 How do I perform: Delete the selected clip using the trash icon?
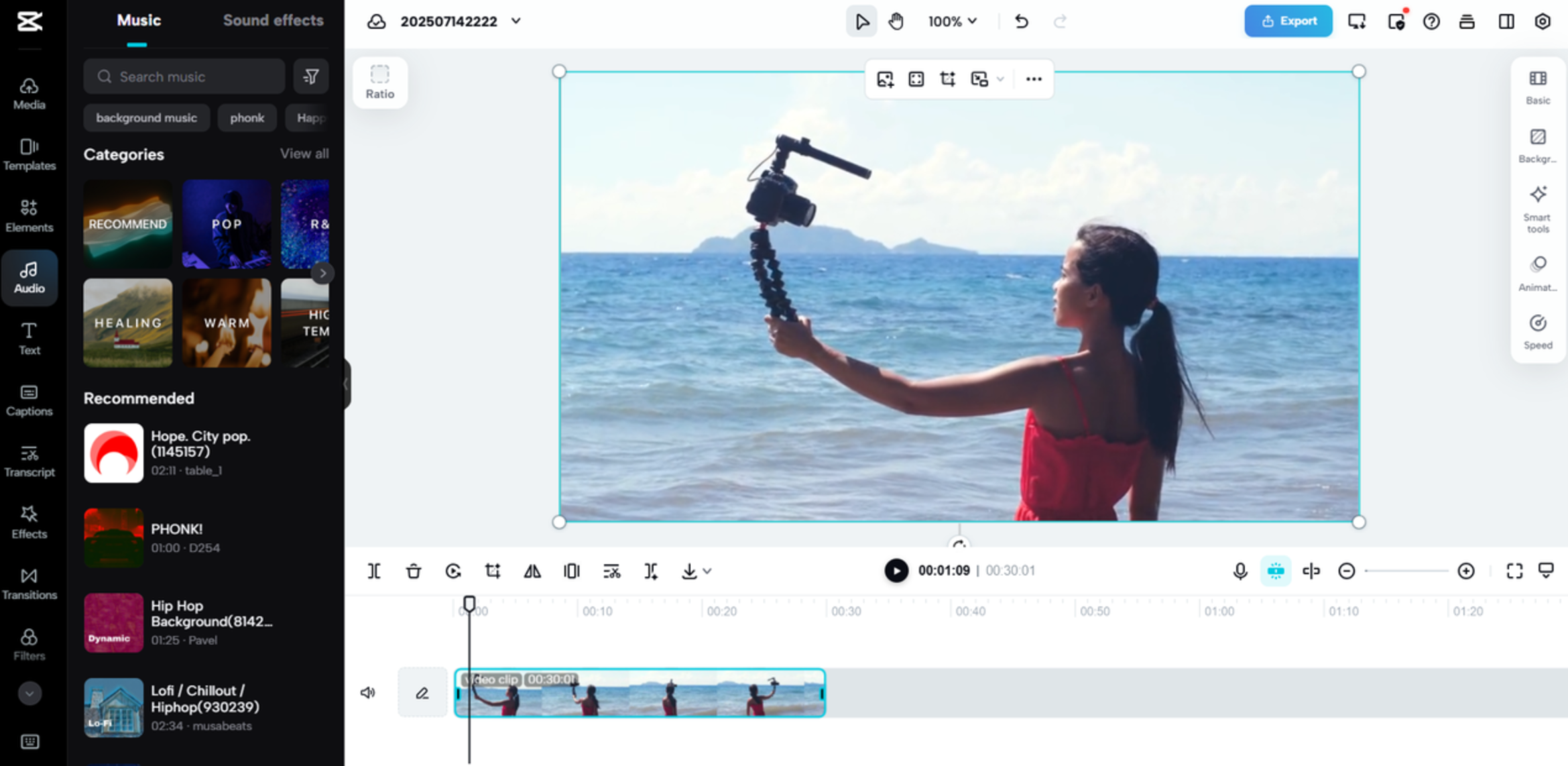(x=414, y=571)
